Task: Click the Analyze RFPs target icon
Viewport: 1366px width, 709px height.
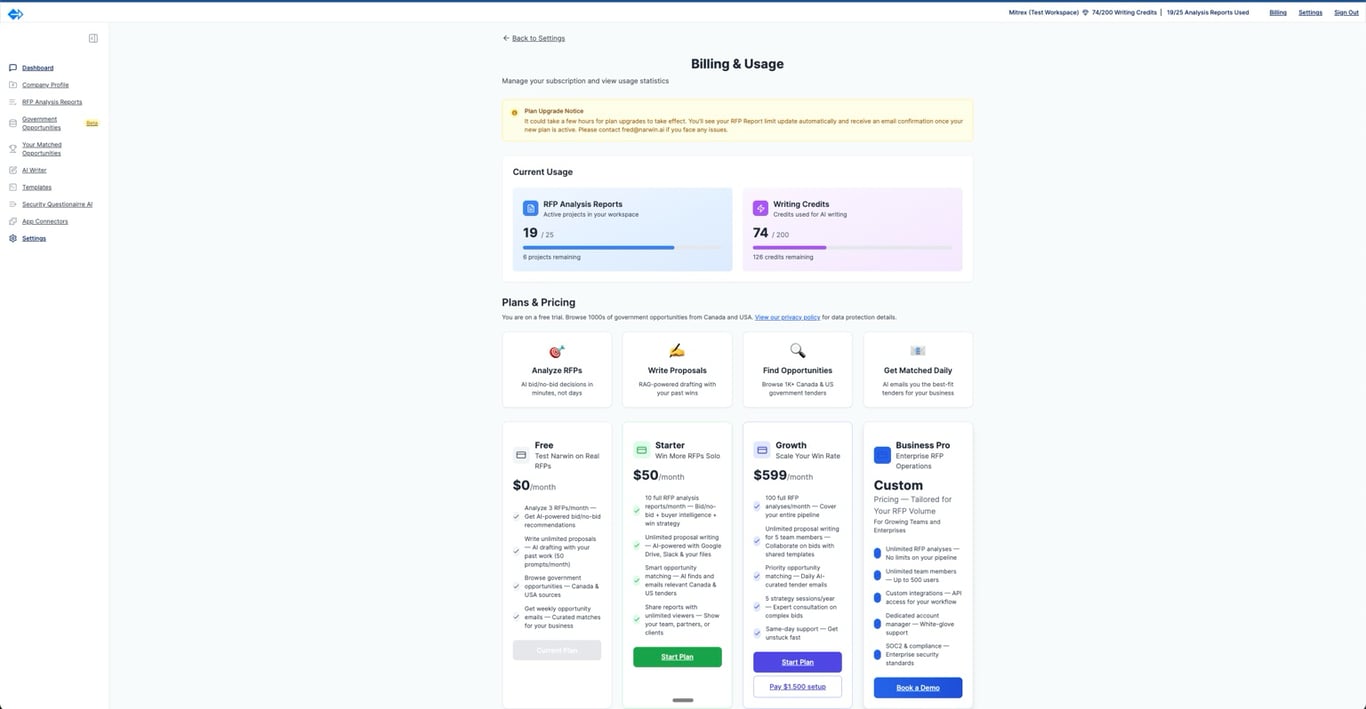Action: tap(557, 351)
